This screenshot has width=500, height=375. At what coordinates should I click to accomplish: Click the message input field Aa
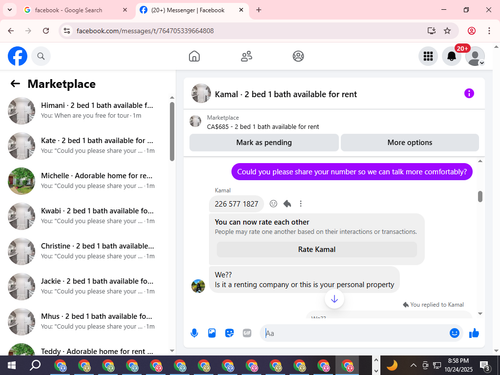coord(355,333)
